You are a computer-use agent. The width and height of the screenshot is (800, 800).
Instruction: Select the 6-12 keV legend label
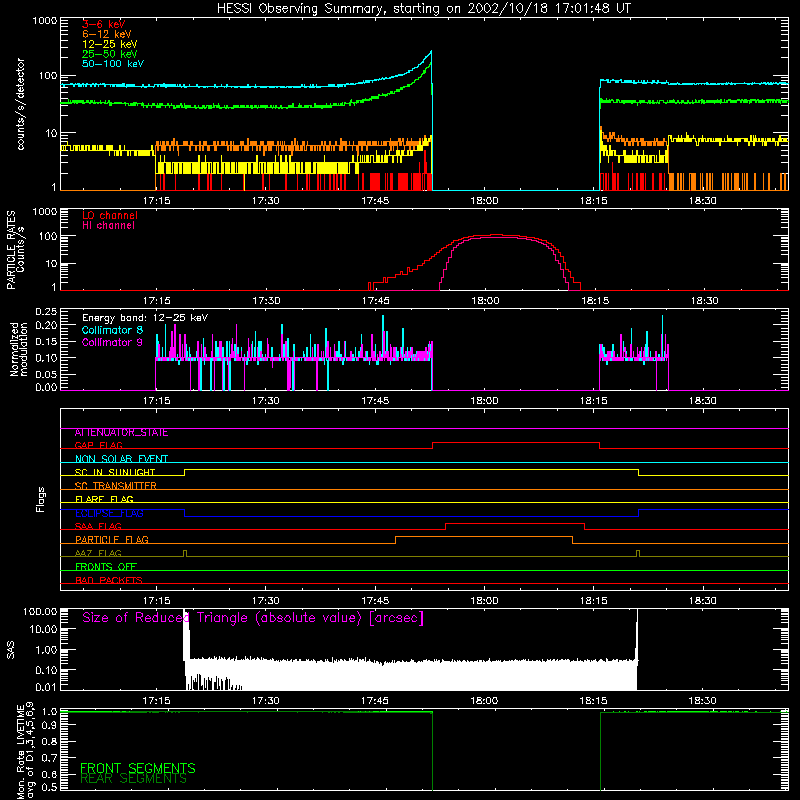pos(107,34)
